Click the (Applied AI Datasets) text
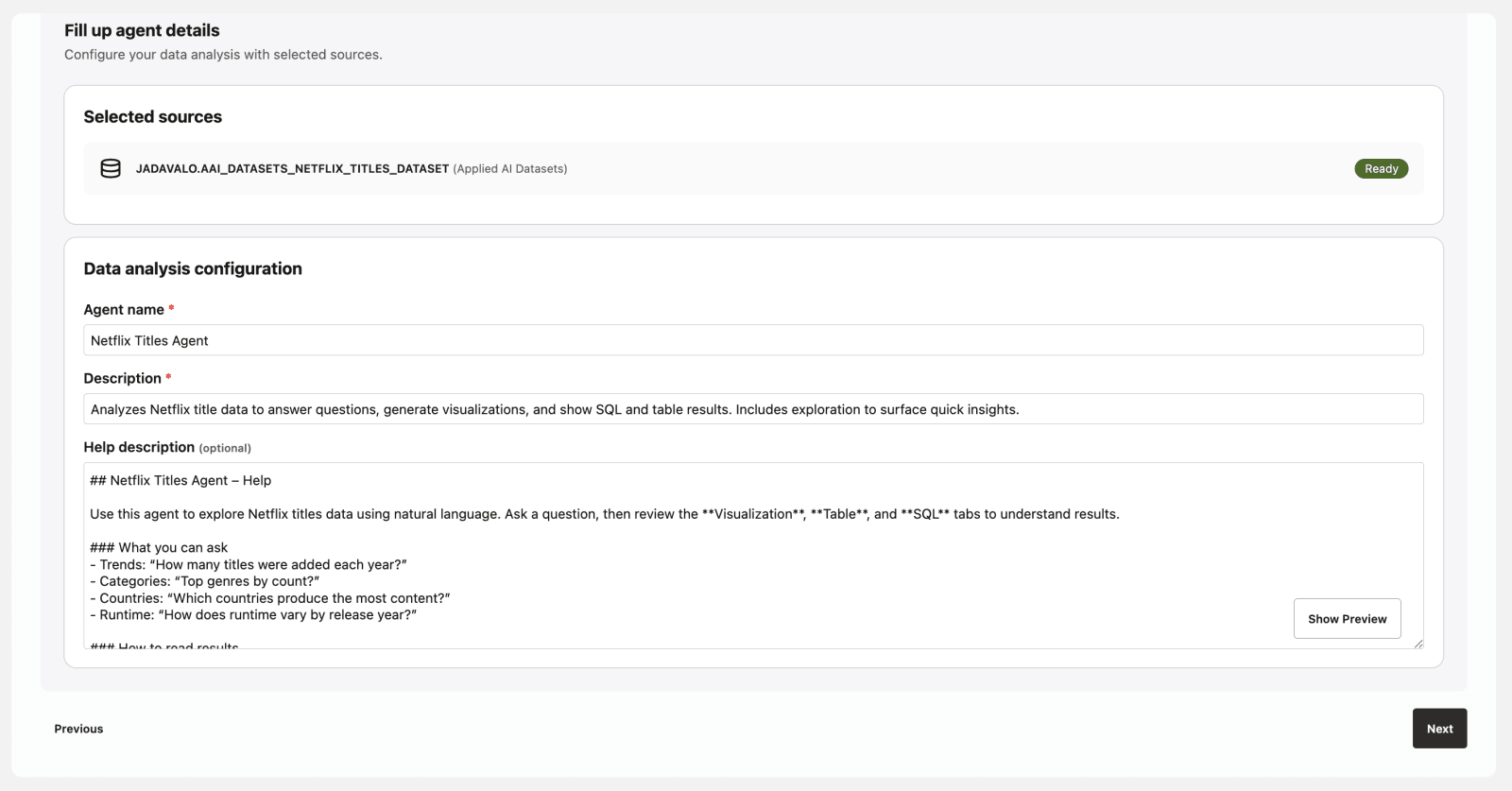Screen dimensions: 1512x791 coord(510,168)
